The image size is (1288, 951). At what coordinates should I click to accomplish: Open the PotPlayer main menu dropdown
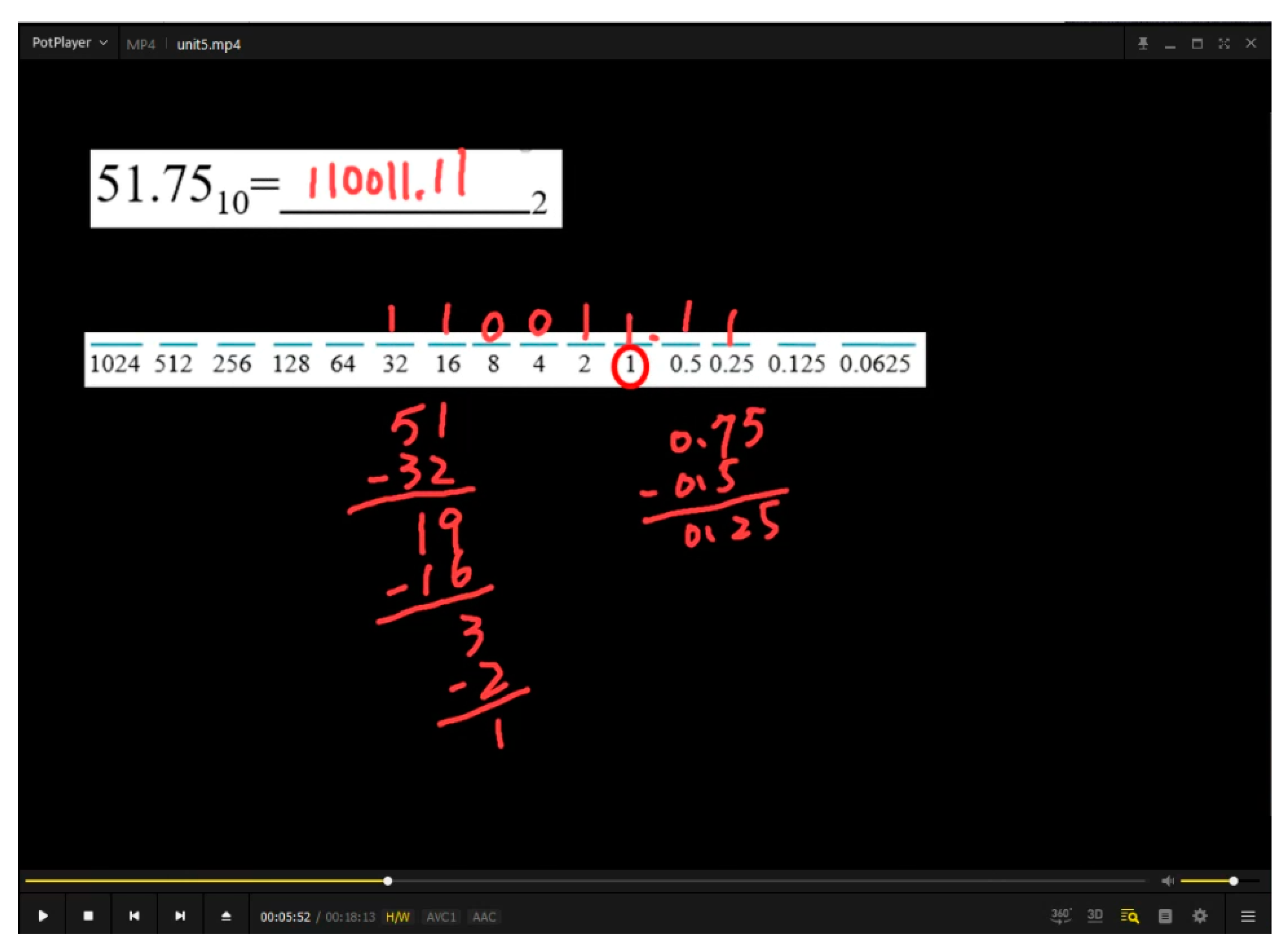(69, 43)
